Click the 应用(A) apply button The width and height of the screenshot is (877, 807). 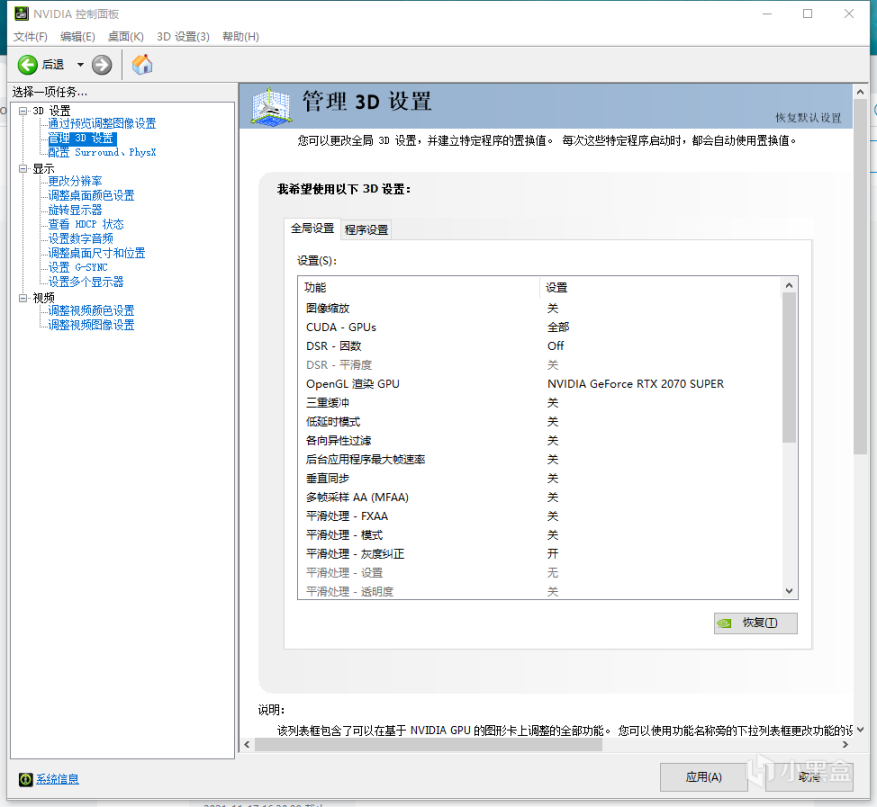[704, 777]
